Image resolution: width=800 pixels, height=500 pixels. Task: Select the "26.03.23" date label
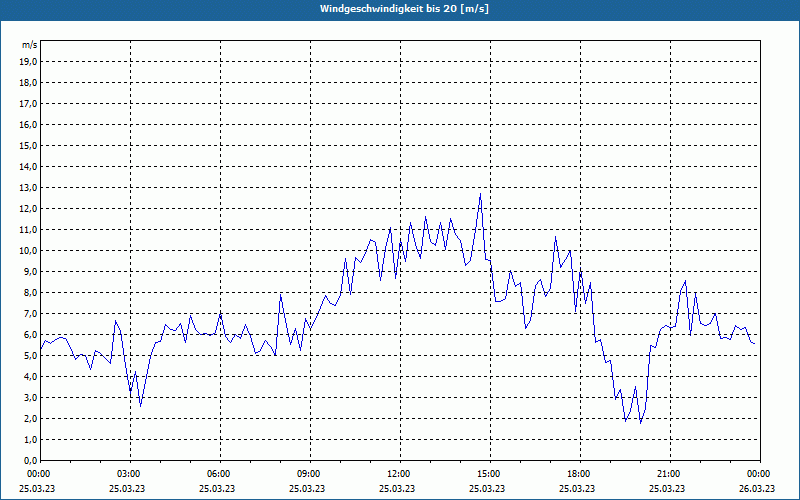click(x=757, y=488)
